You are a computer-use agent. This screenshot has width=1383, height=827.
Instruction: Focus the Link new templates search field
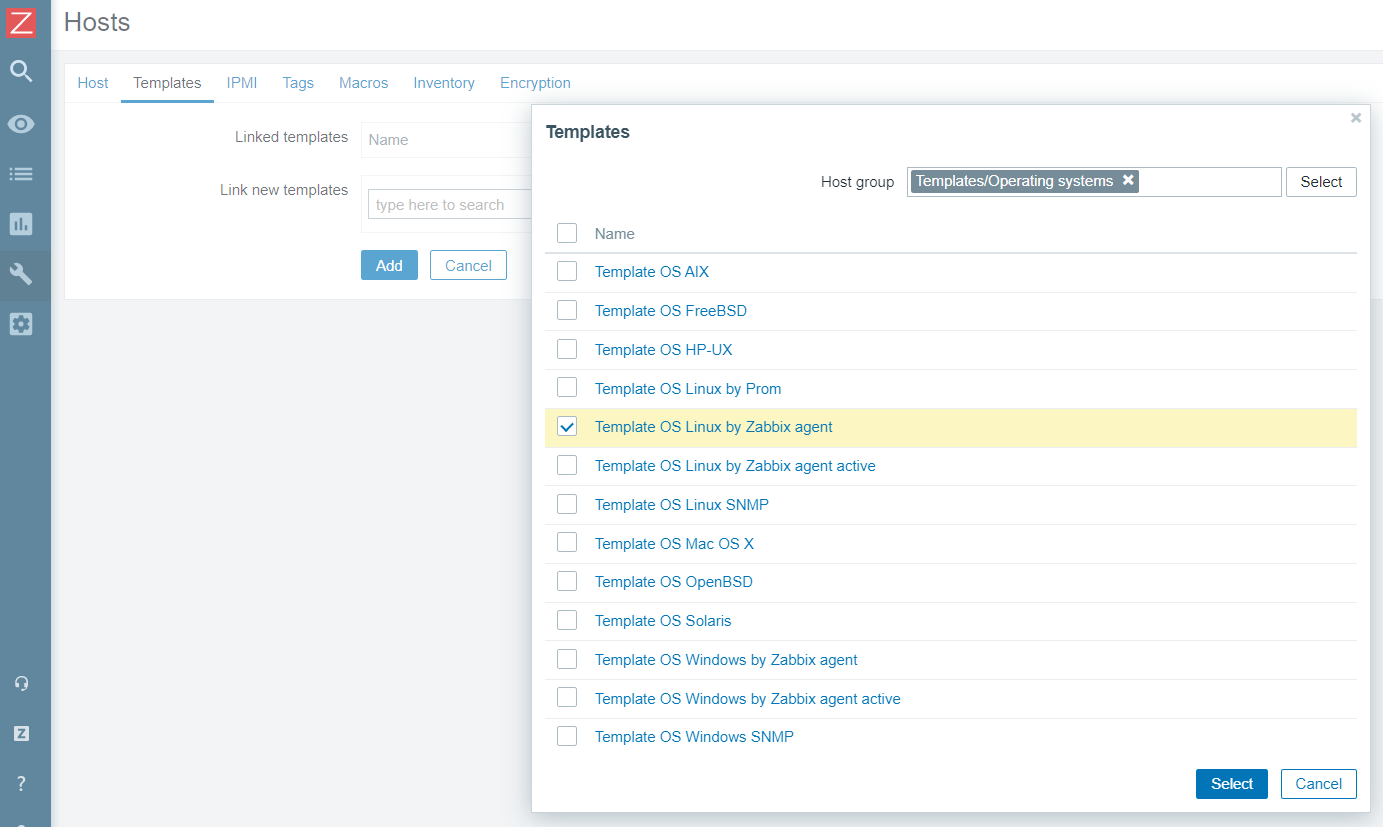(449, 204)
